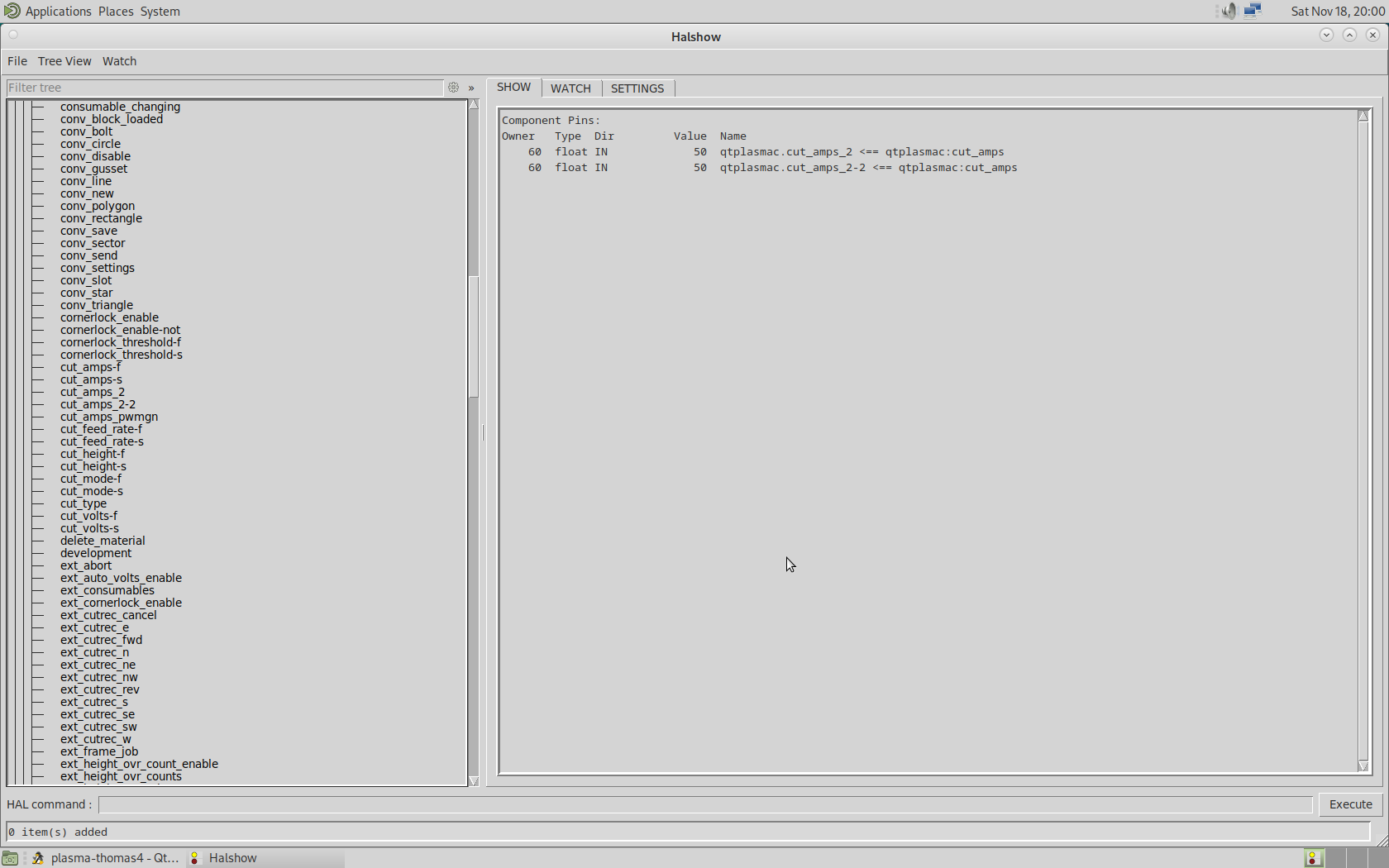This screenshot has height=868, width=1389.
Task: Click the '0 item(s) added' status text
Action: point(58,832)
